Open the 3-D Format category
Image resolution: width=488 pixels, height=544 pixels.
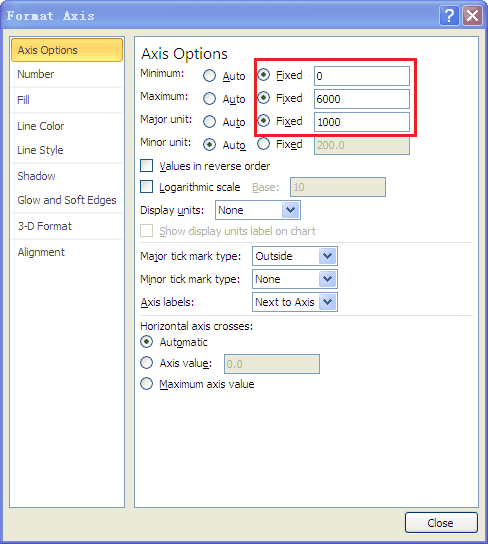pyautogui.click(x=67, y=226)
